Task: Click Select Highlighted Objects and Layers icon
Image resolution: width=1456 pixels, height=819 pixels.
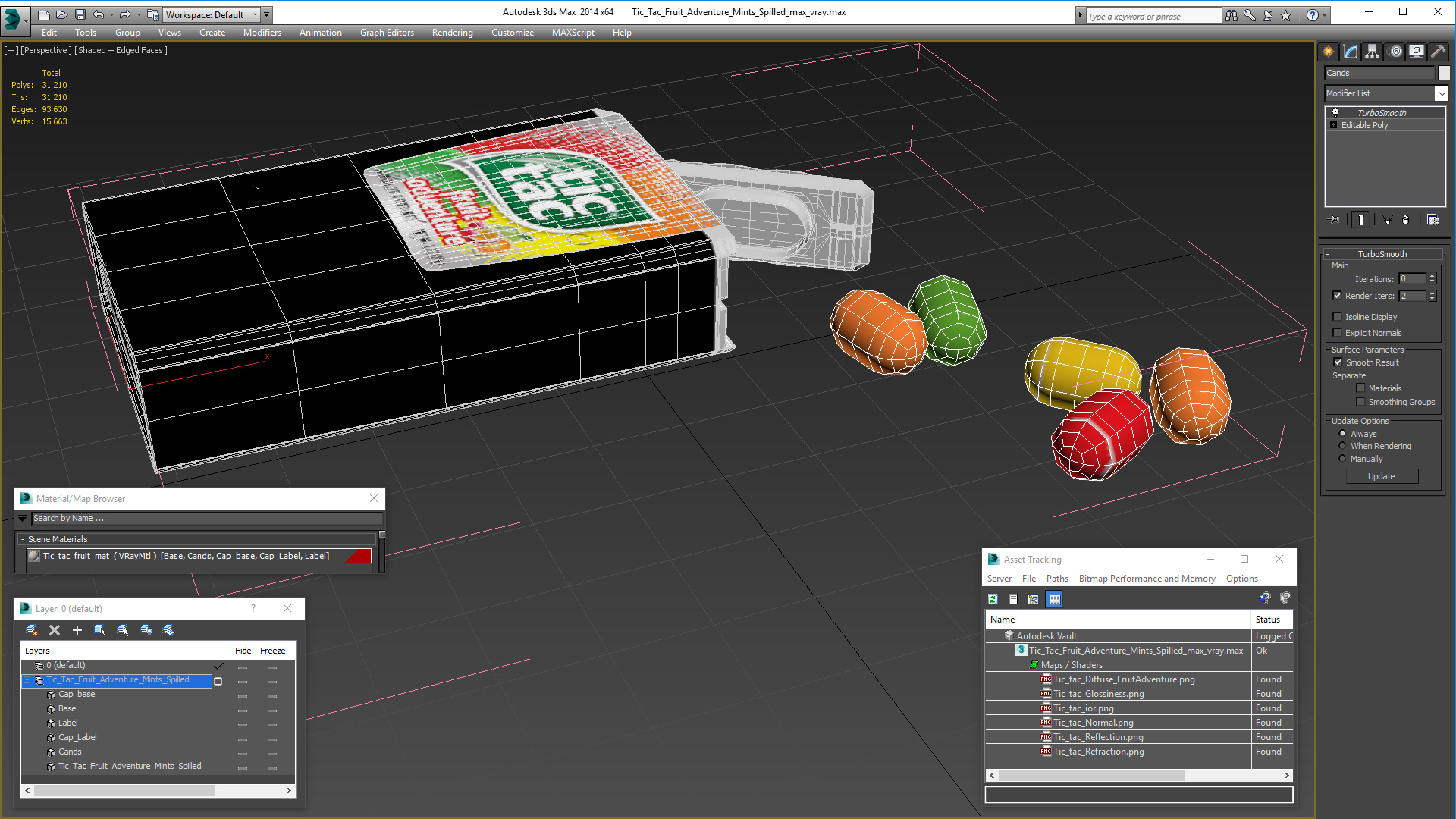Action: (100, 630)
